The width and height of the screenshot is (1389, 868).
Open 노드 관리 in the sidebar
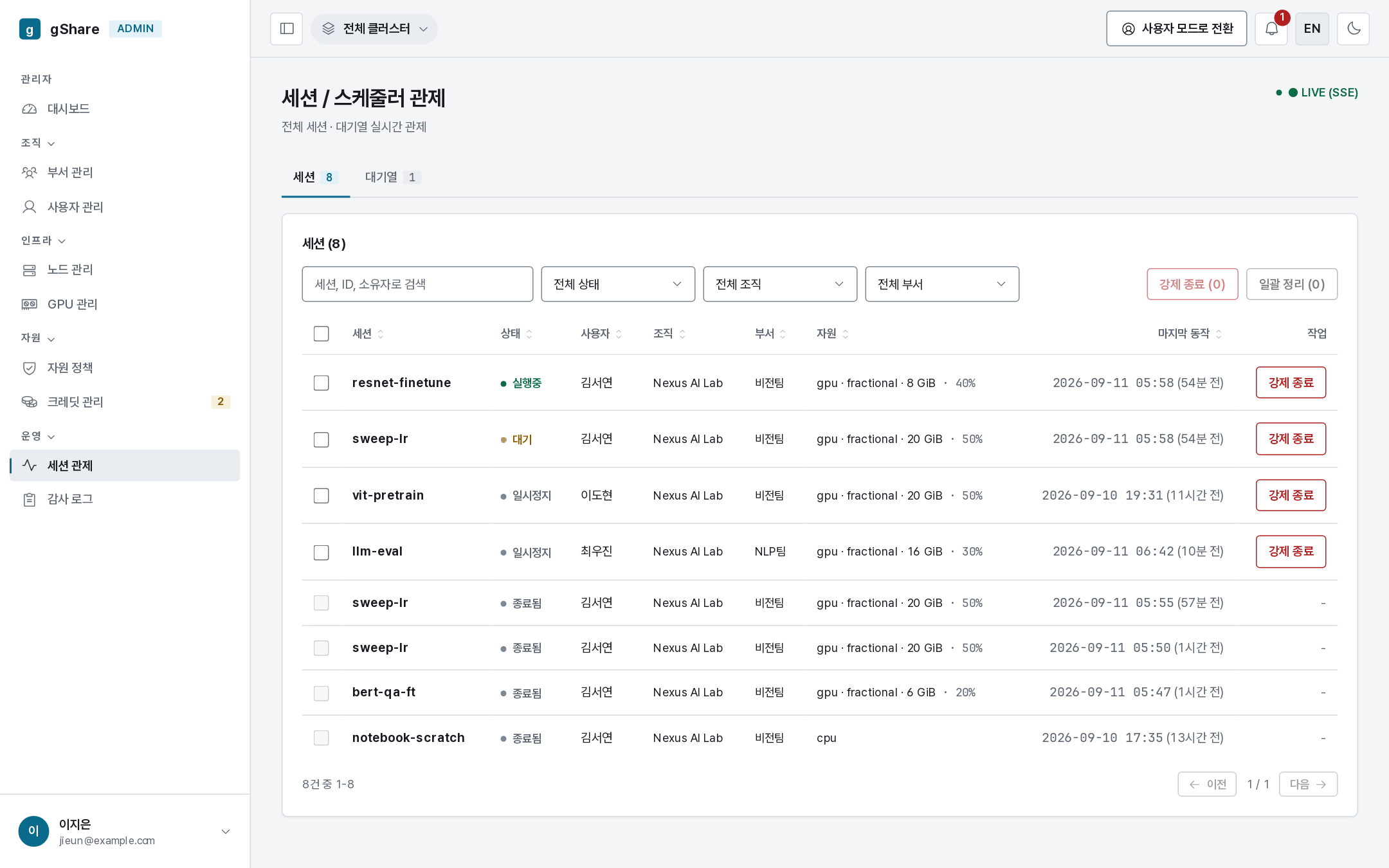click(125, 269)
